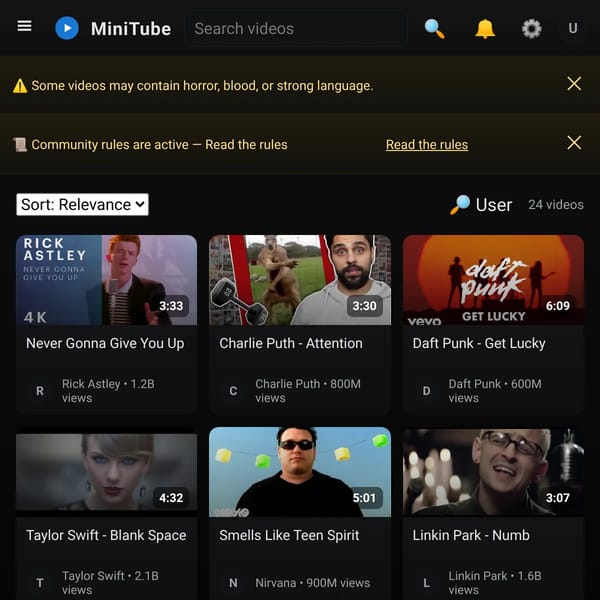The width and height of the screenshot is (600, 600).
Task: Click "Linkin Park • 1.6B views" text
Action: click(x=495, y=583)
